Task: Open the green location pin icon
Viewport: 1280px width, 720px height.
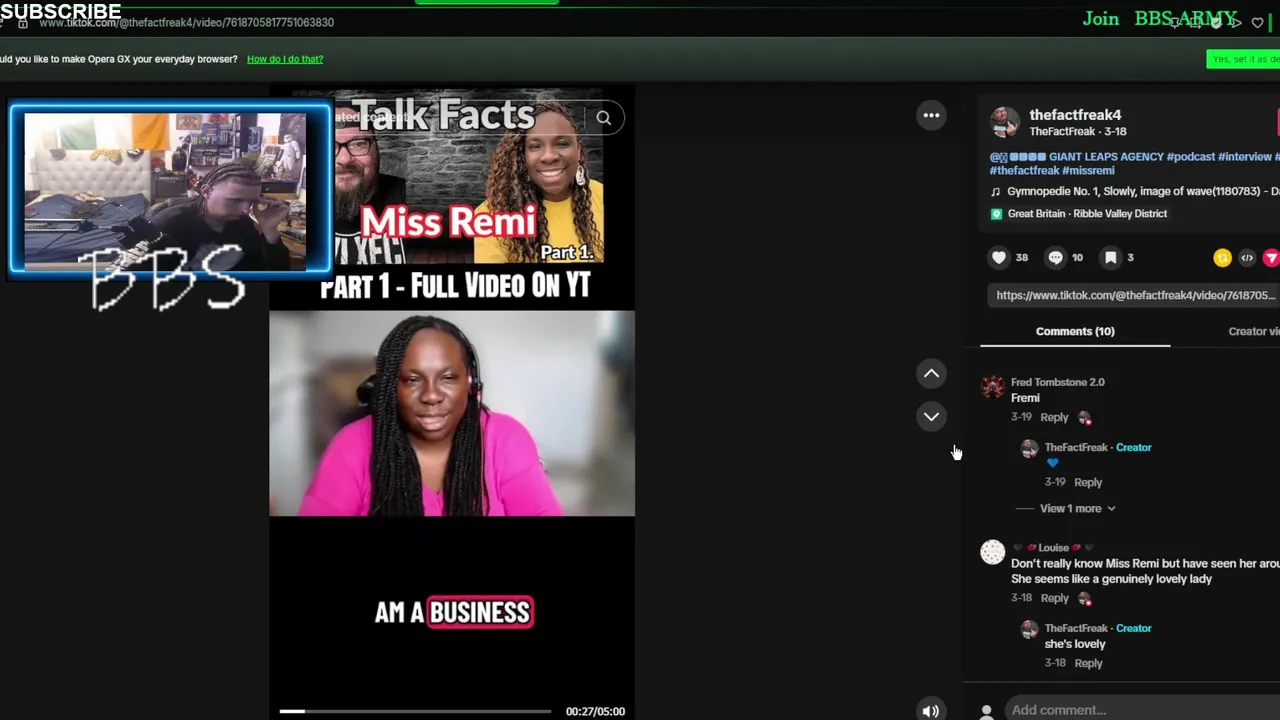Action: [x=996, y=213]
